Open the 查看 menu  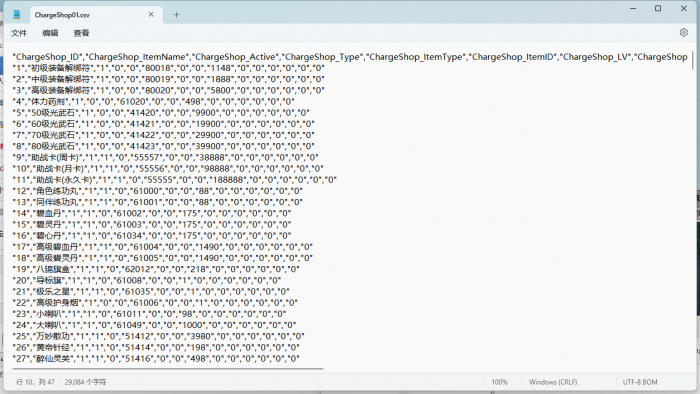click(81, 33)
